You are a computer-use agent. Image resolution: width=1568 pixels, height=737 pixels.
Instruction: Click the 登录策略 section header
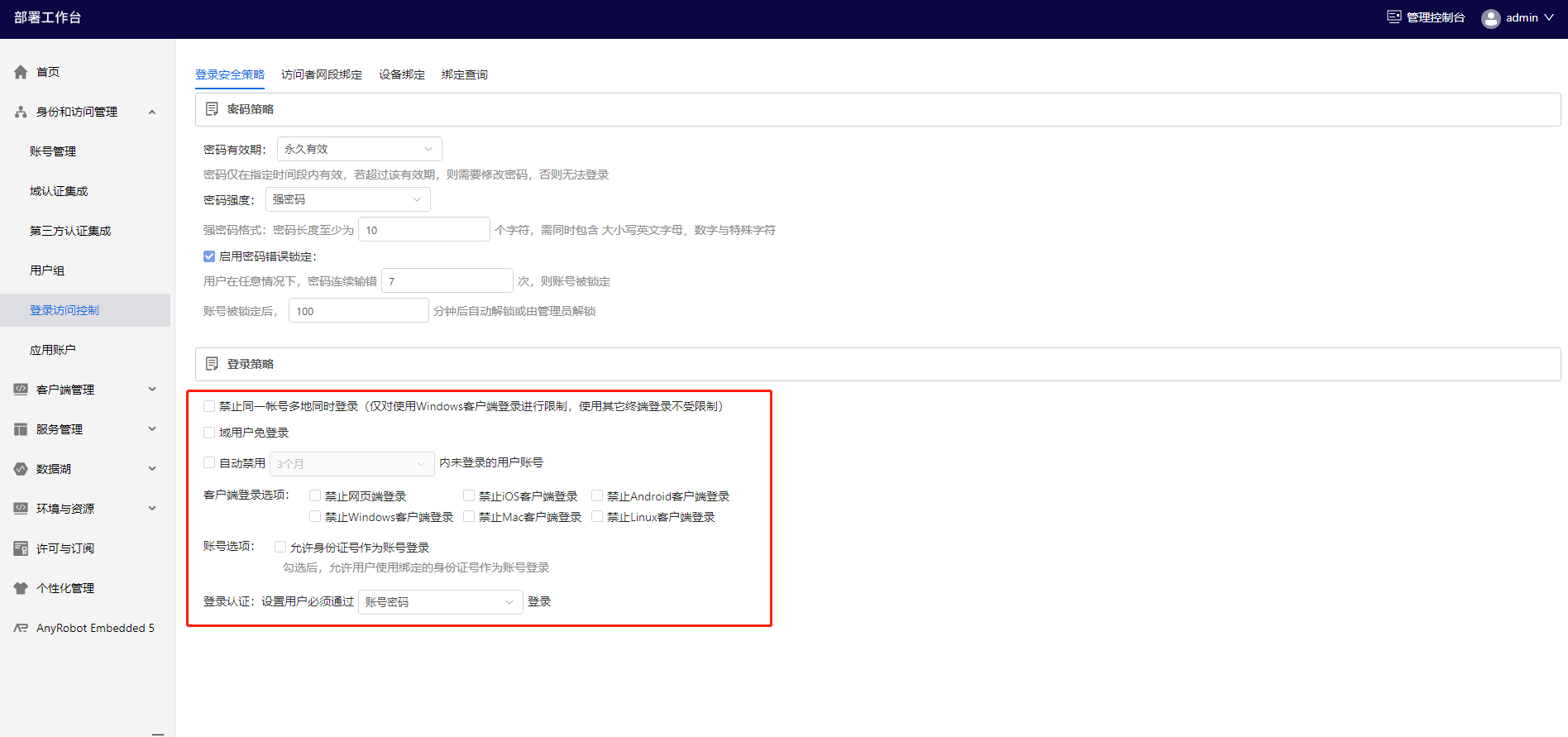pyautogui.click(x=878, y=364)
